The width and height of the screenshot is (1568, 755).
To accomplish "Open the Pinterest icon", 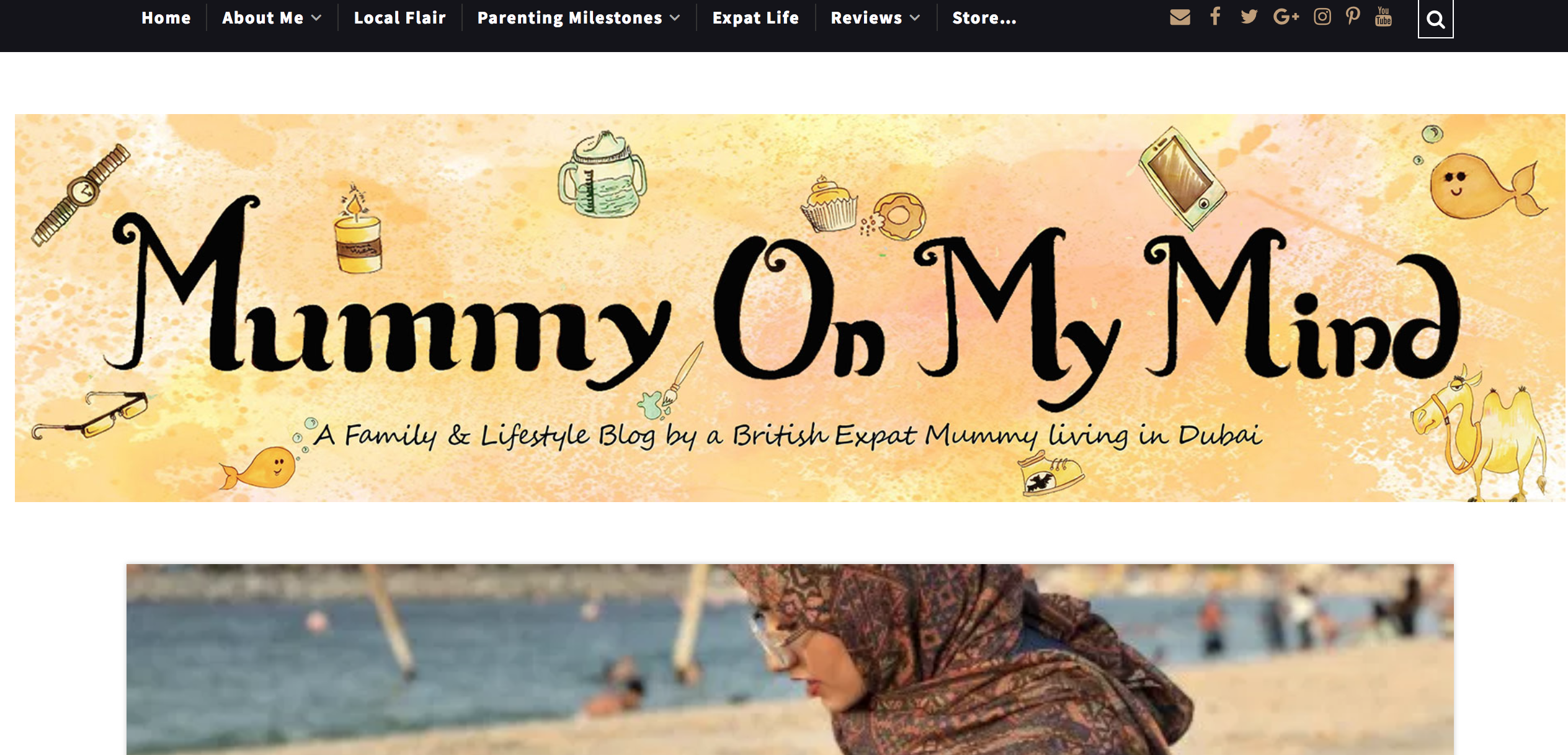I will click(x=1353, y=17).
